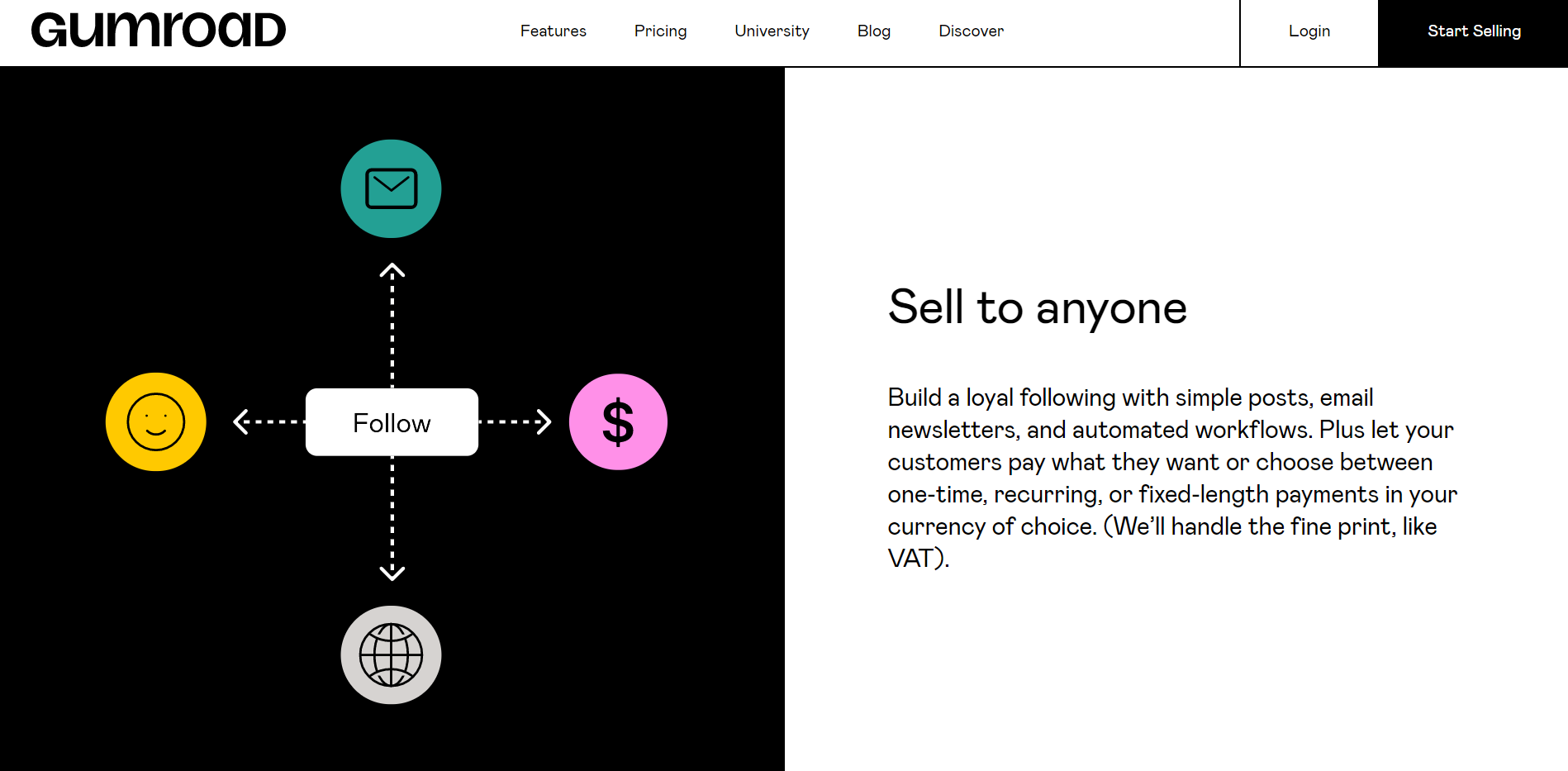This screenshot has height=771, width=1568.
Task: Go to the Pricing page
Action: [x=660, y=31]
